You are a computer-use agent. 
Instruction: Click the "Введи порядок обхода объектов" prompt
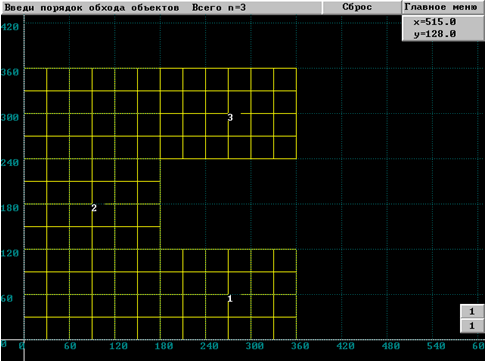pyautogui.click(x=91, y=8)
